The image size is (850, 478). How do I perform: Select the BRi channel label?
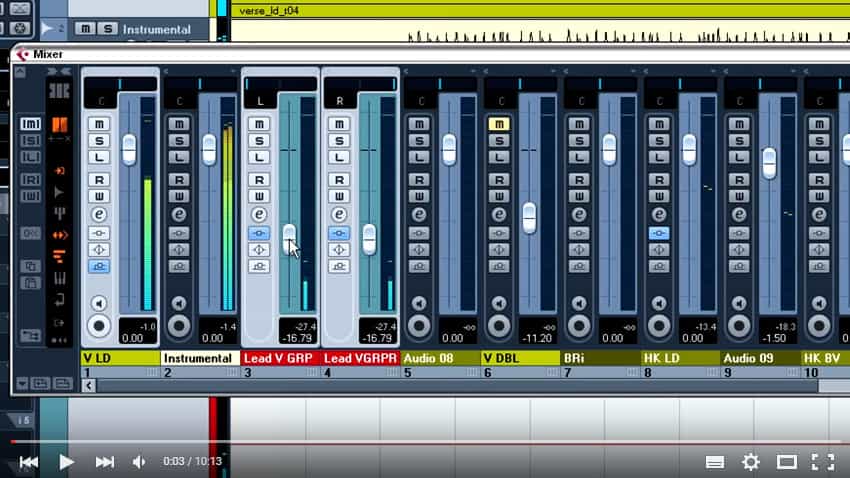coord(600,358)
